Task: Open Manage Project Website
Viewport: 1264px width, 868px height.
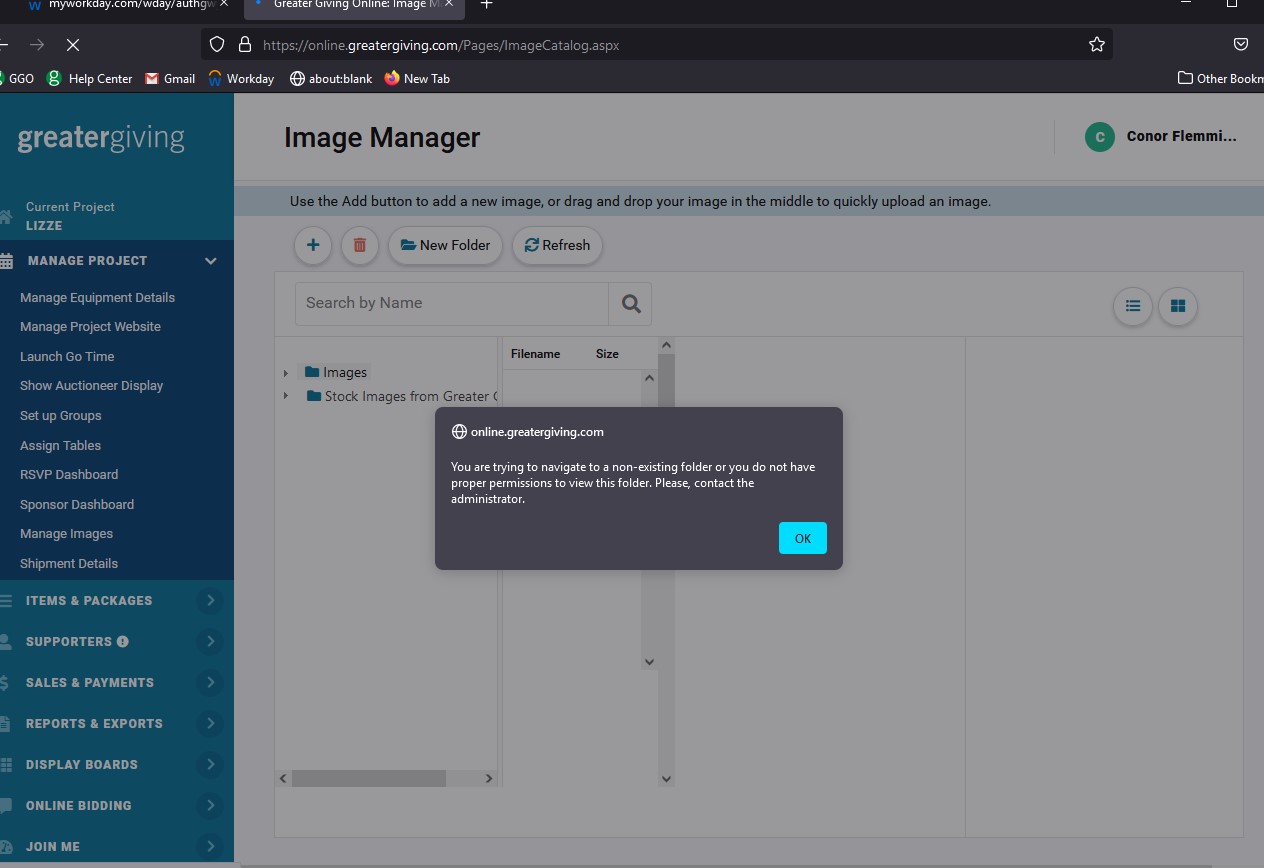Action: pos(90,326)
